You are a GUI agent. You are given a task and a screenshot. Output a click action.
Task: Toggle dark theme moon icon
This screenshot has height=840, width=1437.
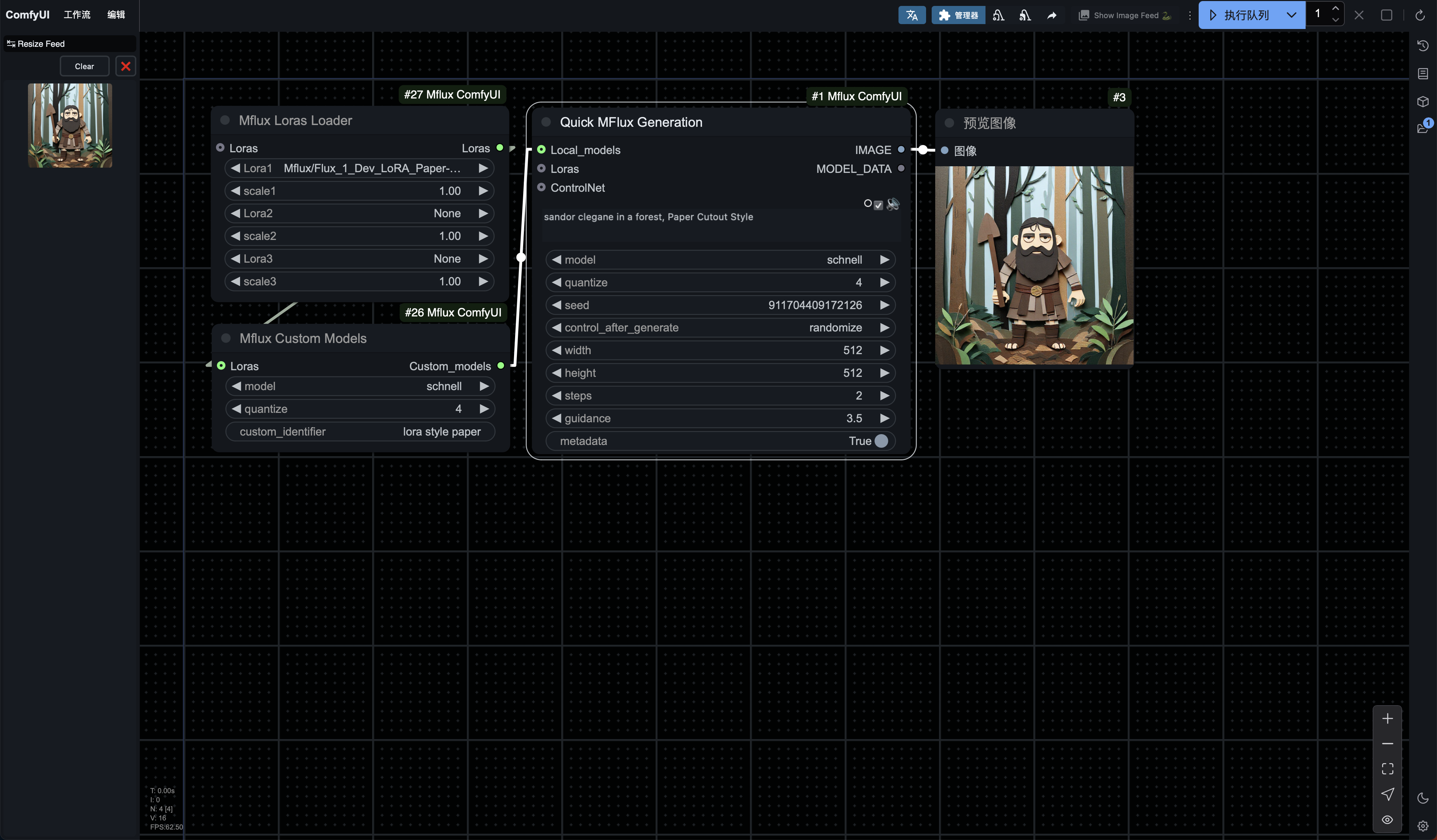1423,798
